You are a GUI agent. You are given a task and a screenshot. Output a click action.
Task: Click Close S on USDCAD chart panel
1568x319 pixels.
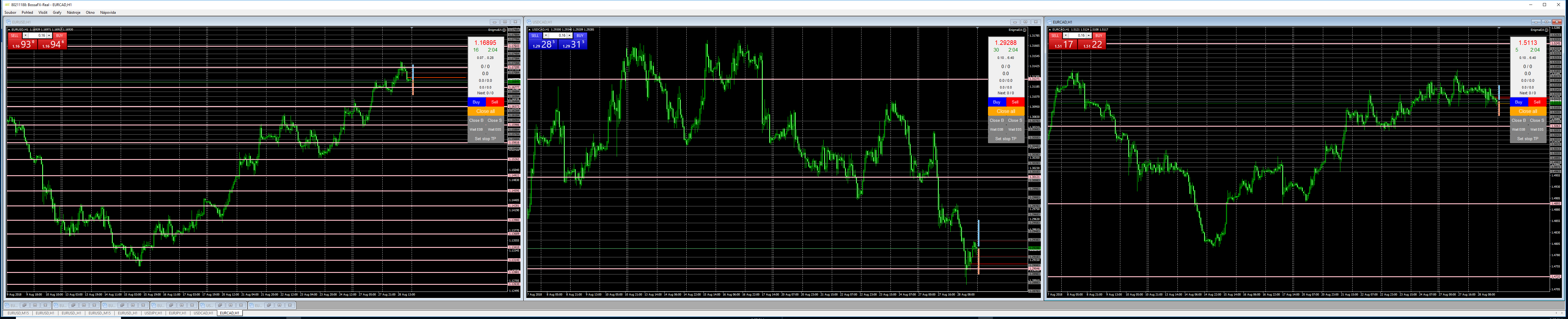pos(1015,120)
